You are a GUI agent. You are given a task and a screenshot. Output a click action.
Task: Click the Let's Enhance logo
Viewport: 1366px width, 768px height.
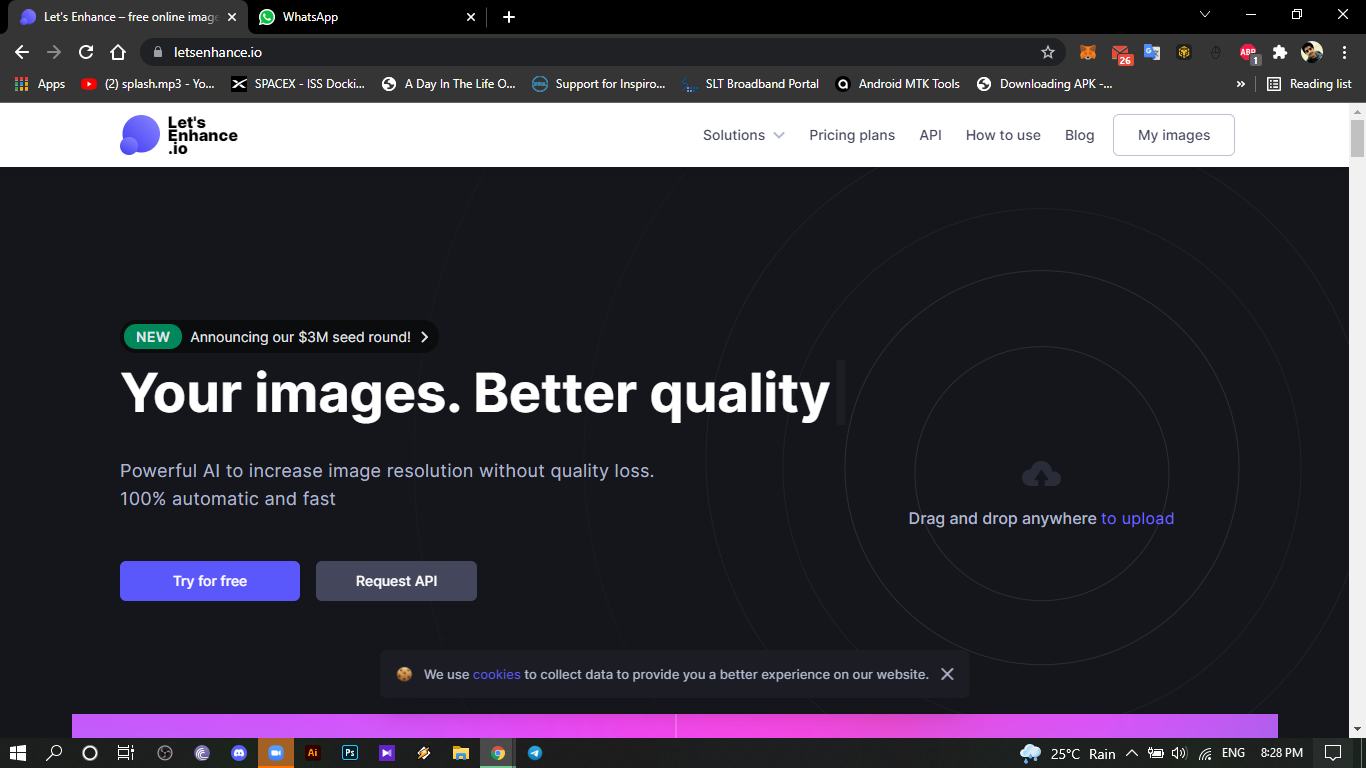[179, 135]
